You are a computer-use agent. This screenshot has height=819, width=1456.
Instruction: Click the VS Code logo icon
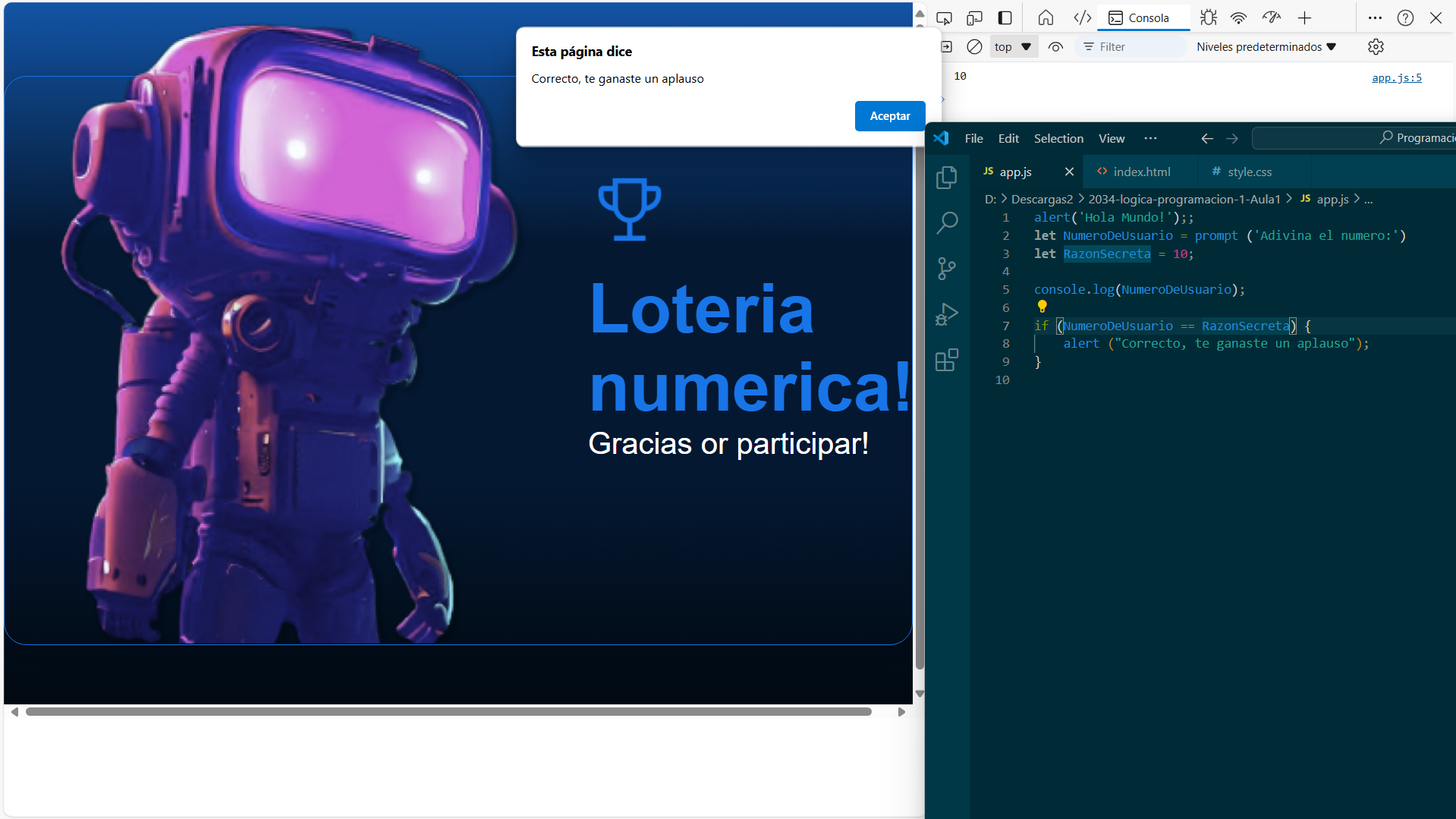(x=941, y=138)
